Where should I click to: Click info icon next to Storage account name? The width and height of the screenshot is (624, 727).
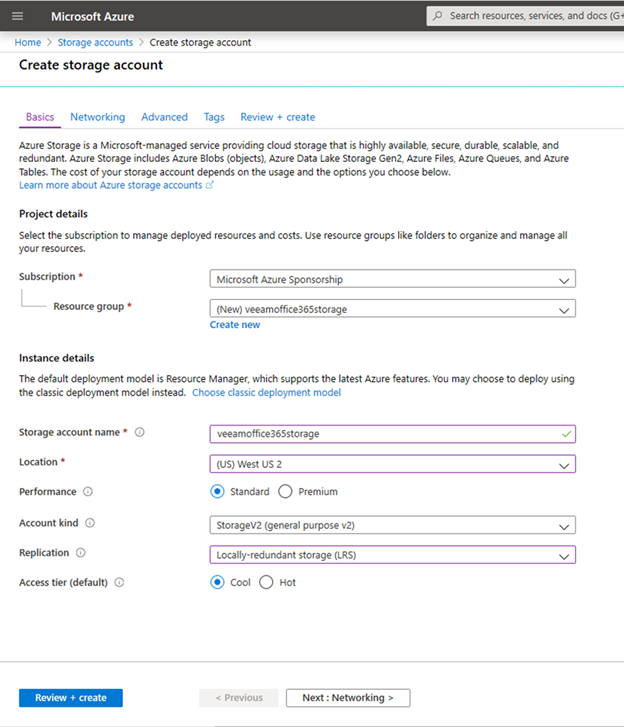(x=140, y=432)
